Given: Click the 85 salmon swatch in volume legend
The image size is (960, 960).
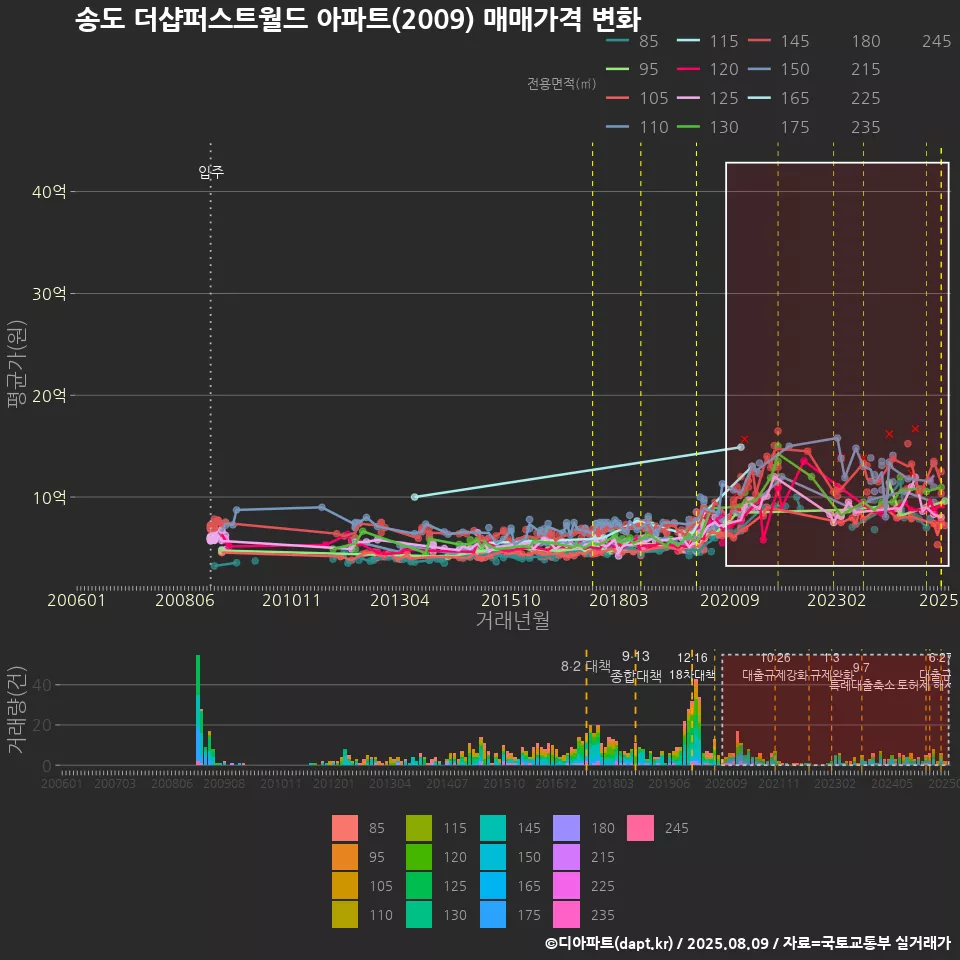Looking at the screenshot, I should click(345, 828).
